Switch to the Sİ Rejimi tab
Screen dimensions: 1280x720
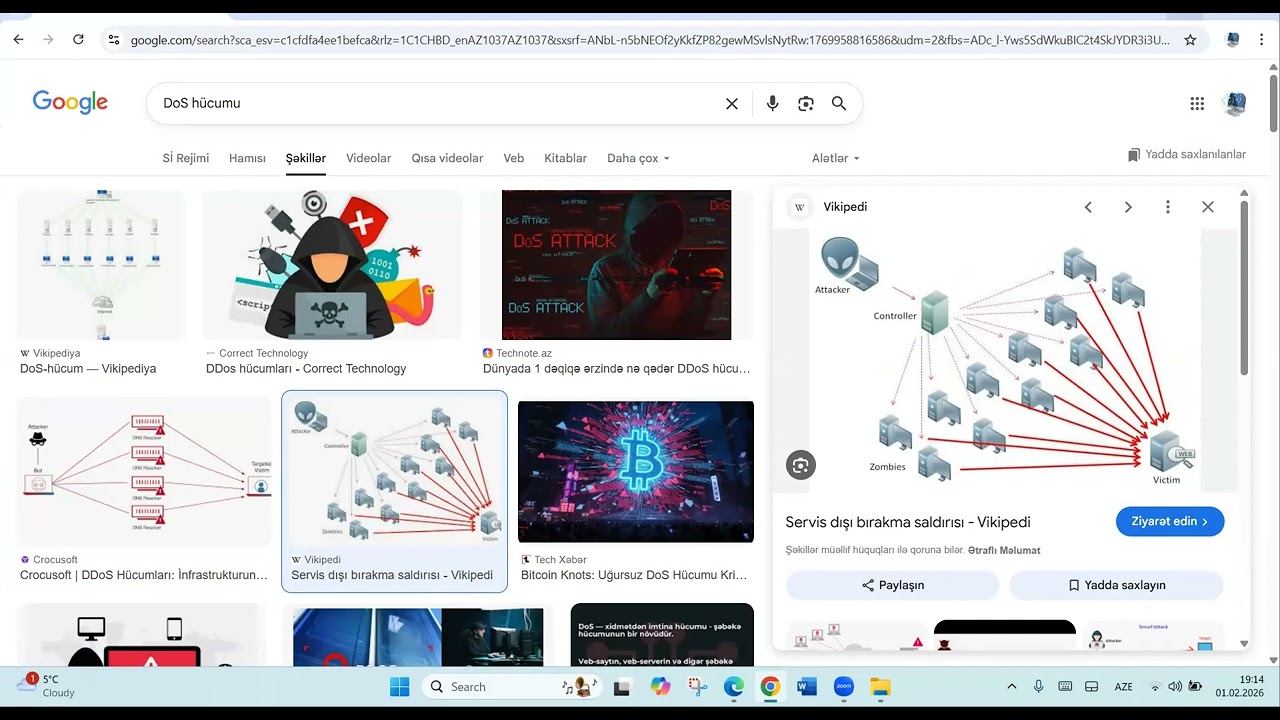coord(186,158)
